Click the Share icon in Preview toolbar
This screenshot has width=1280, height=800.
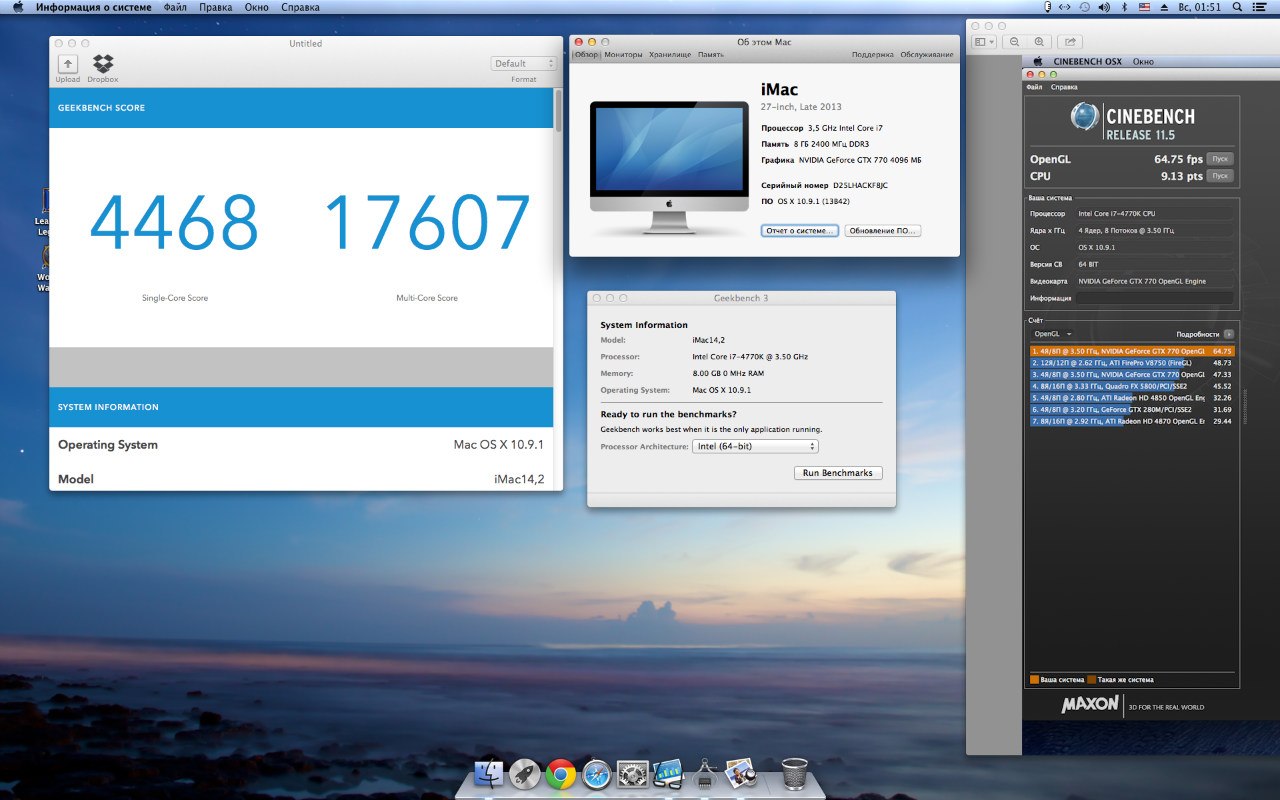click(x=1070, y=42)
